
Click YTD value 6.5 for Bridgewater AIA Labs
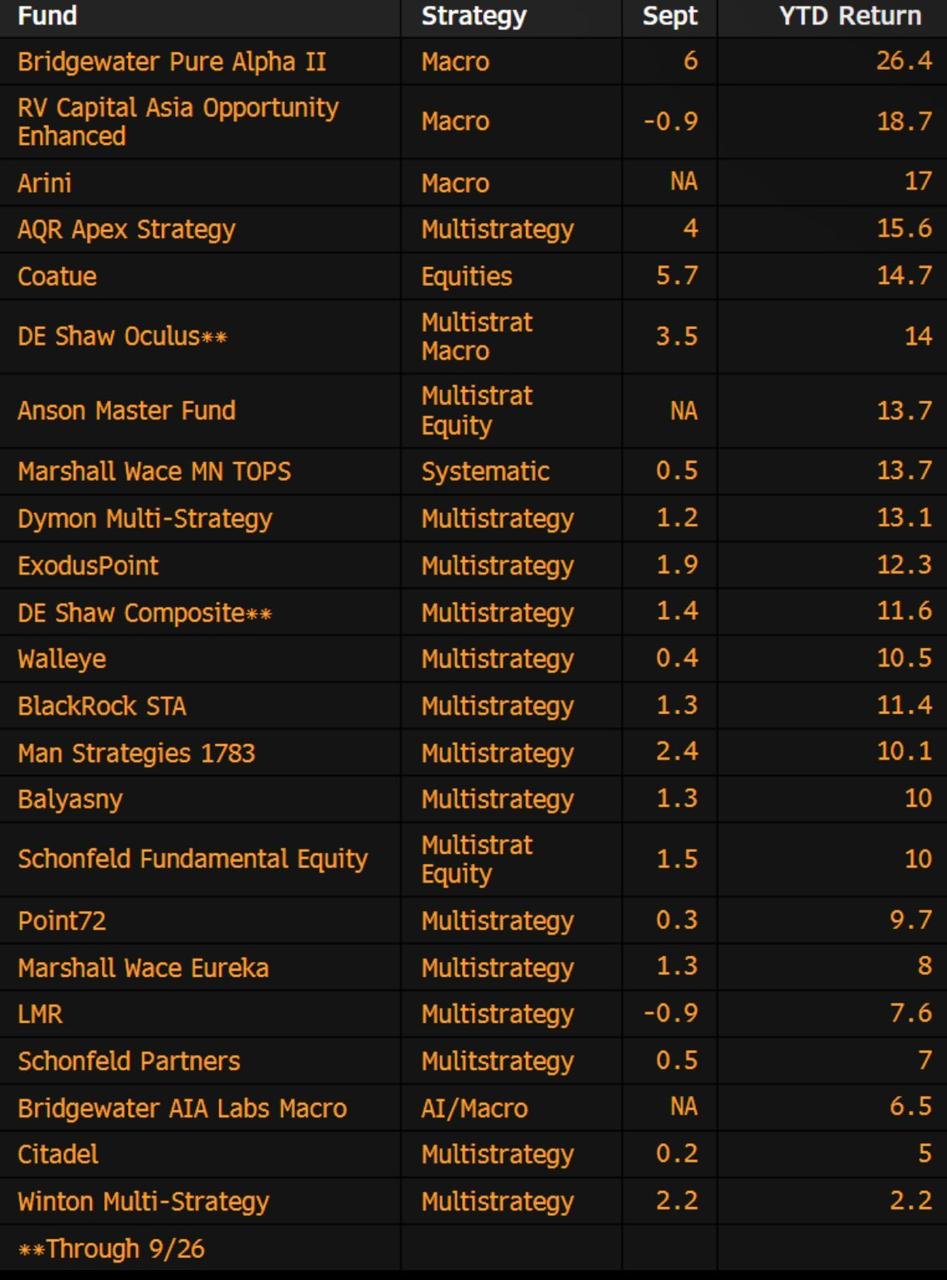point(911,1108)
